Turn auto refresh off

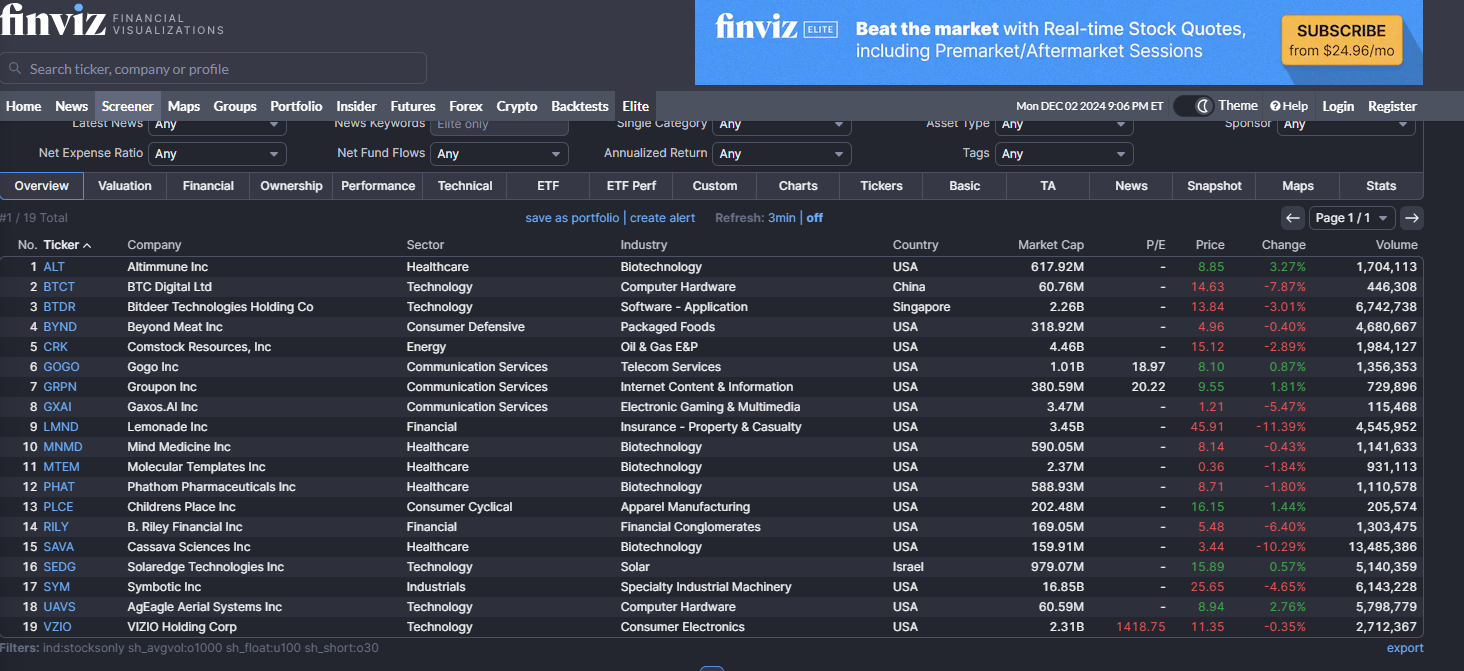click(x=815, y=218)
